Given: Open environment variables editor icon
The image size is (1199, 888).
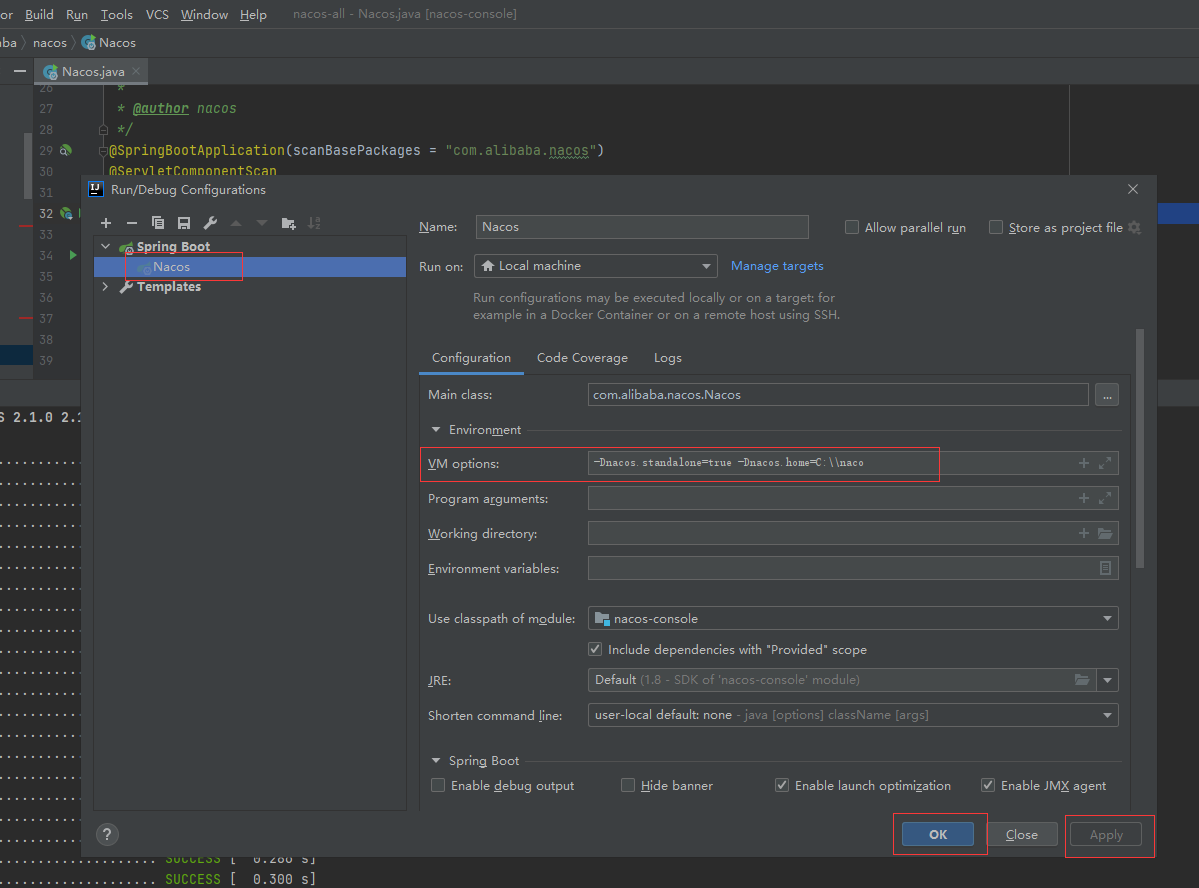Looking at the screenshot, I should pos(1105,568).
